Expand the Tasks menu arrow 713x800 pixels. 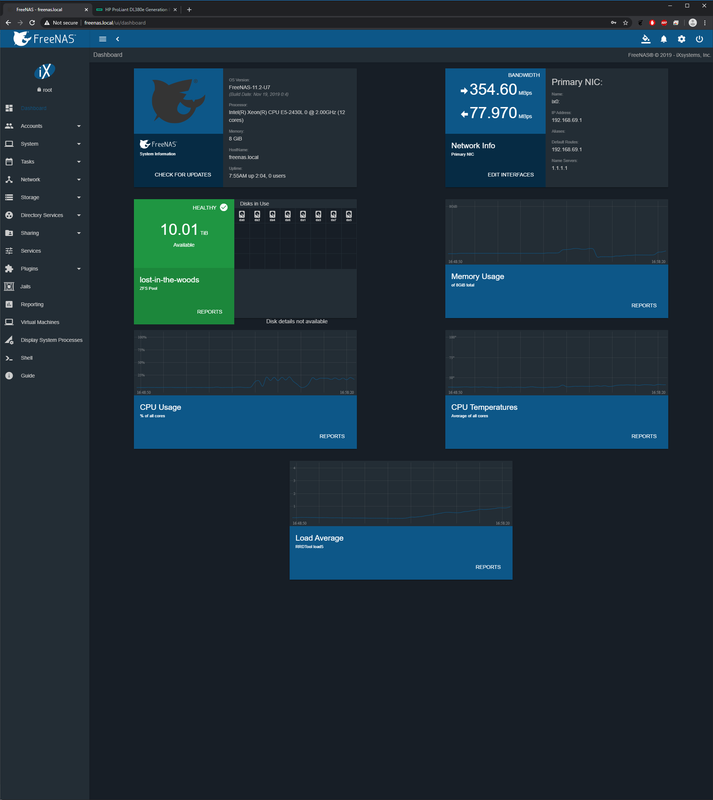point(79,162)
